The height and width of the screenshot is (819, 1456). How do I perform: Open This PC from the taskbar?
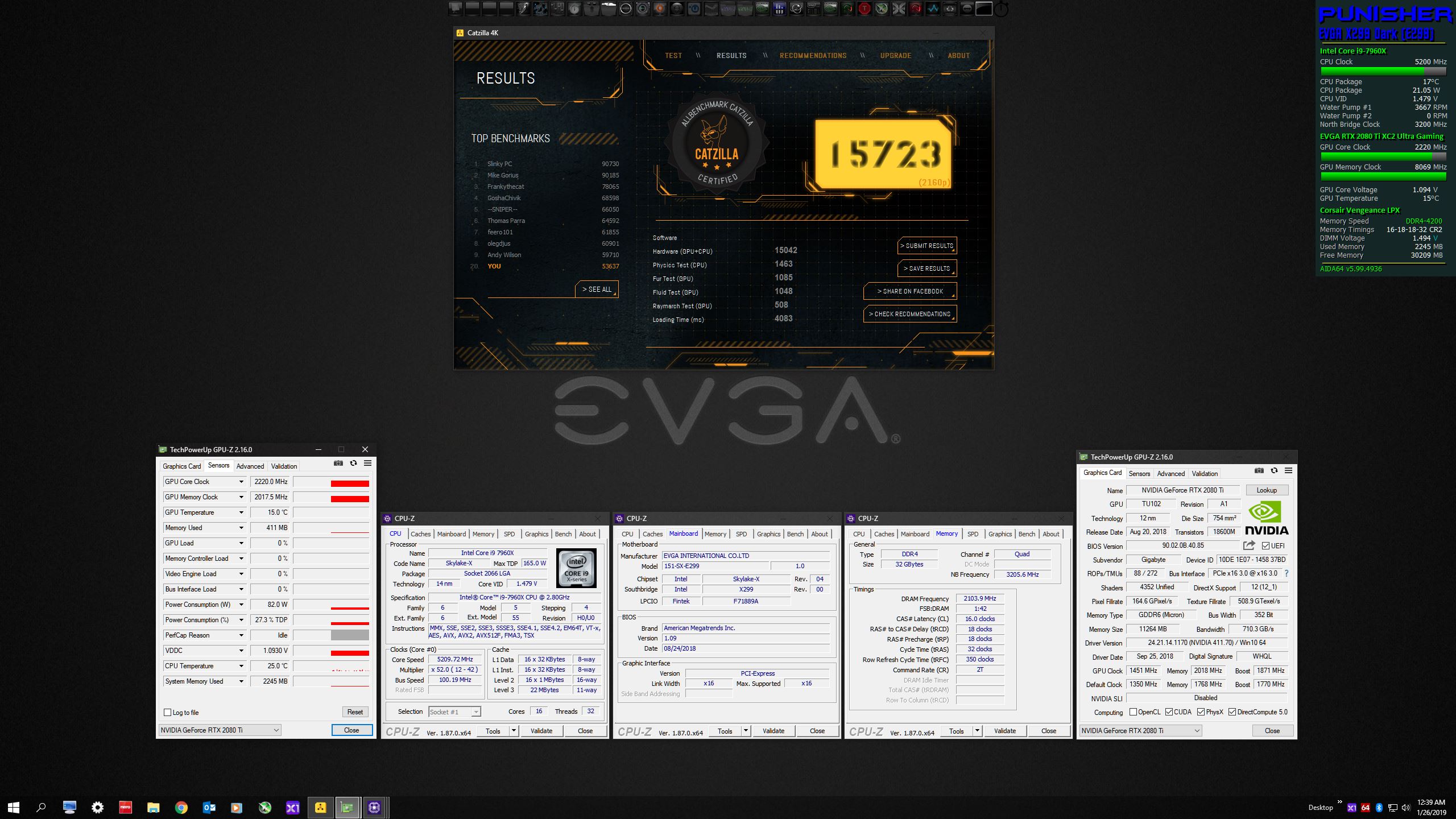tap(69, 807)
